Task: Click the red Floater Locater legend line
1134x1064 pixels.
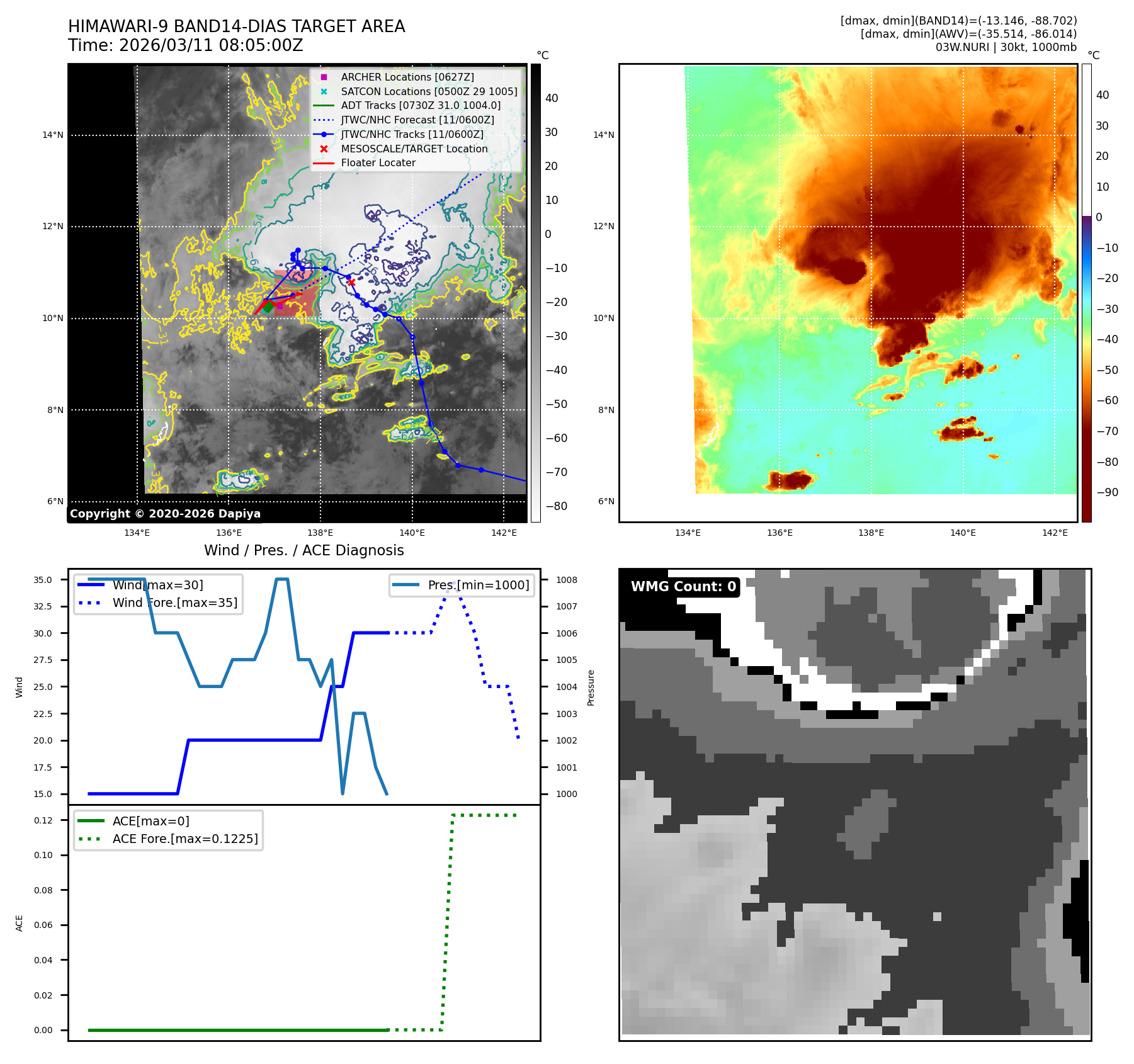Action: click(324, 163)
